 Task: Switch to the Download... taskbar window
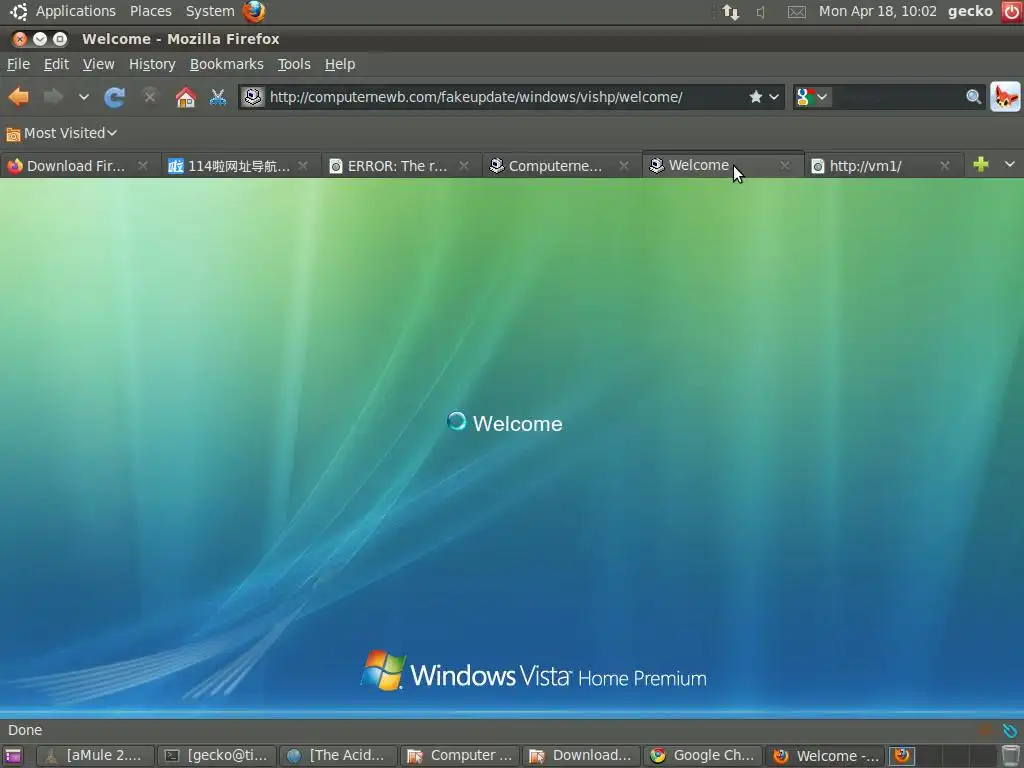tap(582, 756)
